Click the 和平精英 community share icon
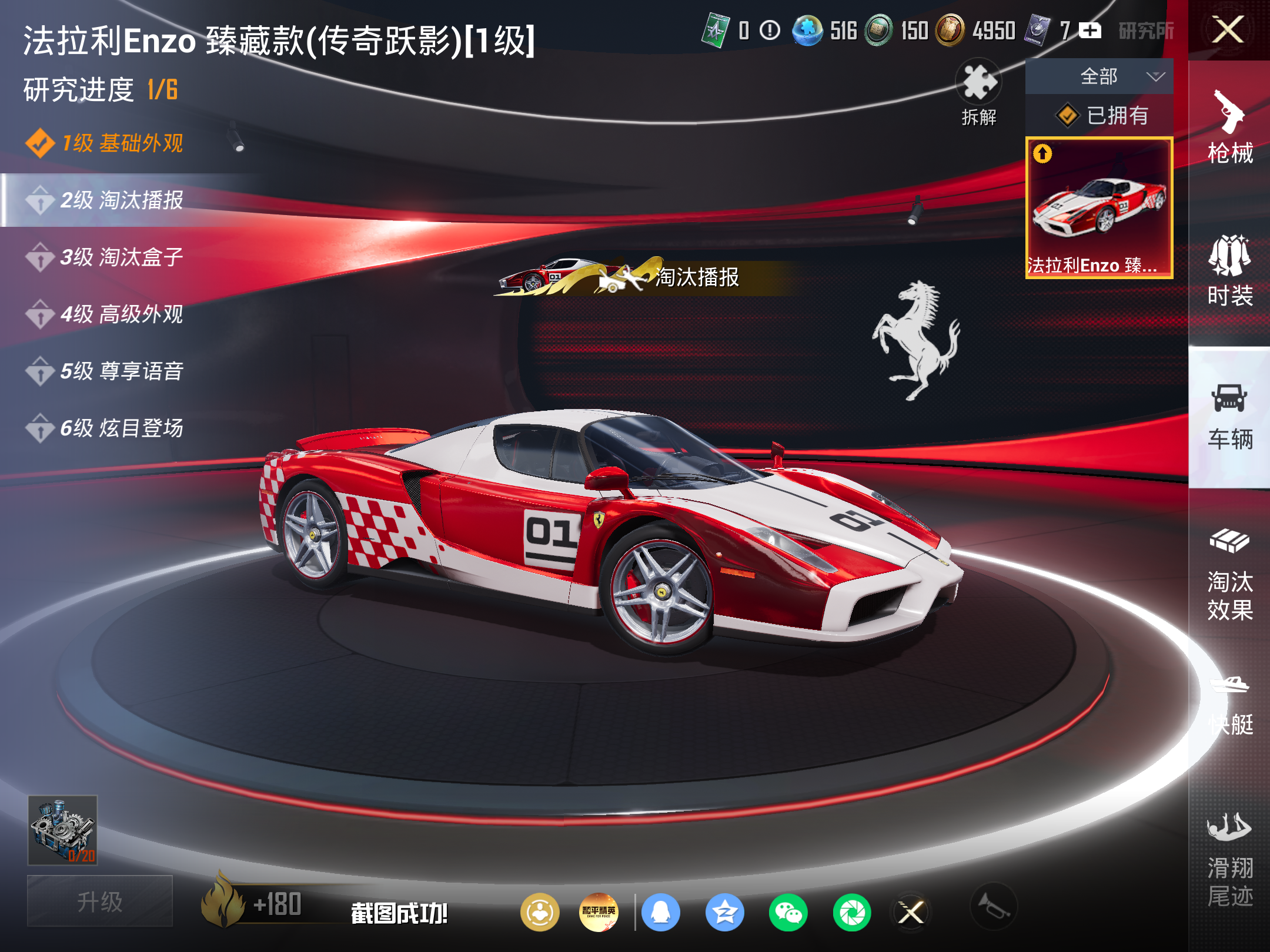 click(x=599, y=913)
